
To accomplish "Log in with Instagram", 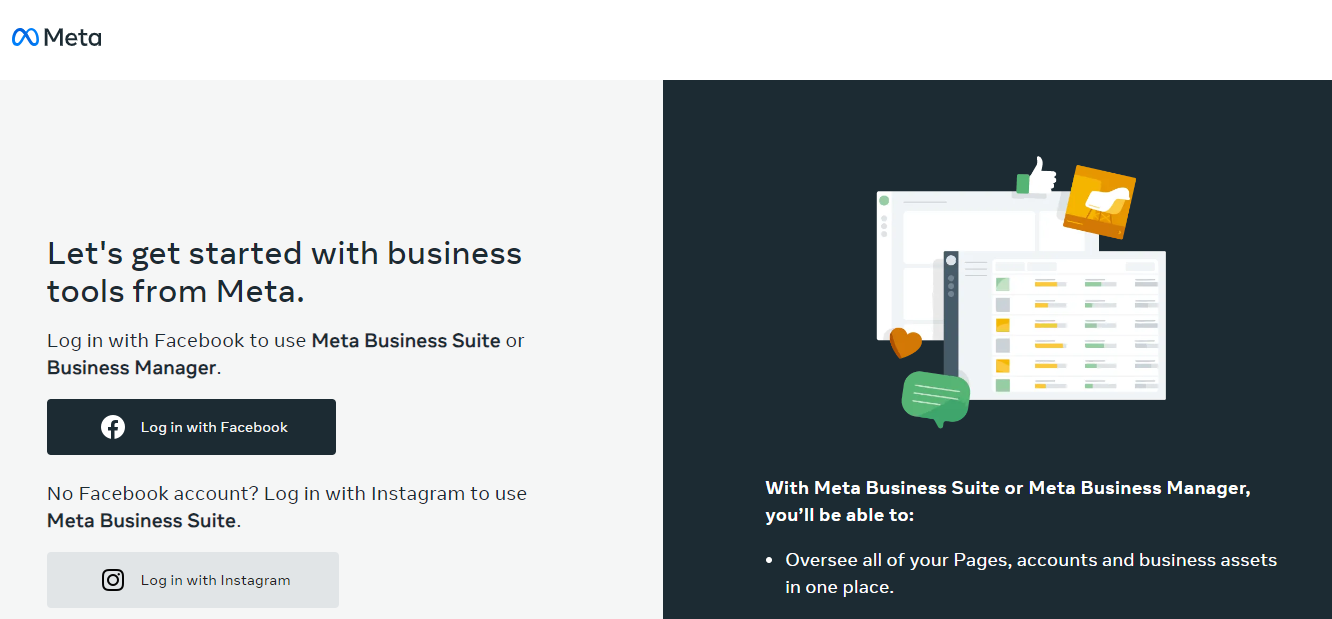I will [192, 579].
